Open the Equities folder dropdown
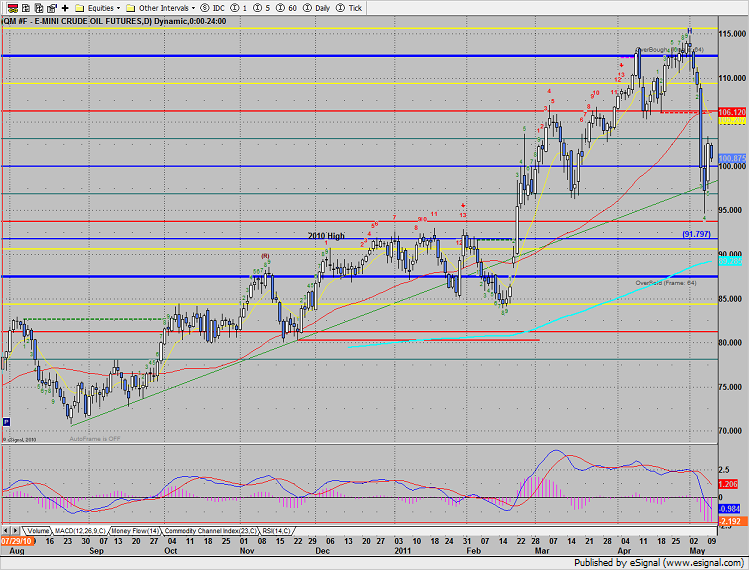The height and width of the screenshot is (570, 749). point(98,8)
